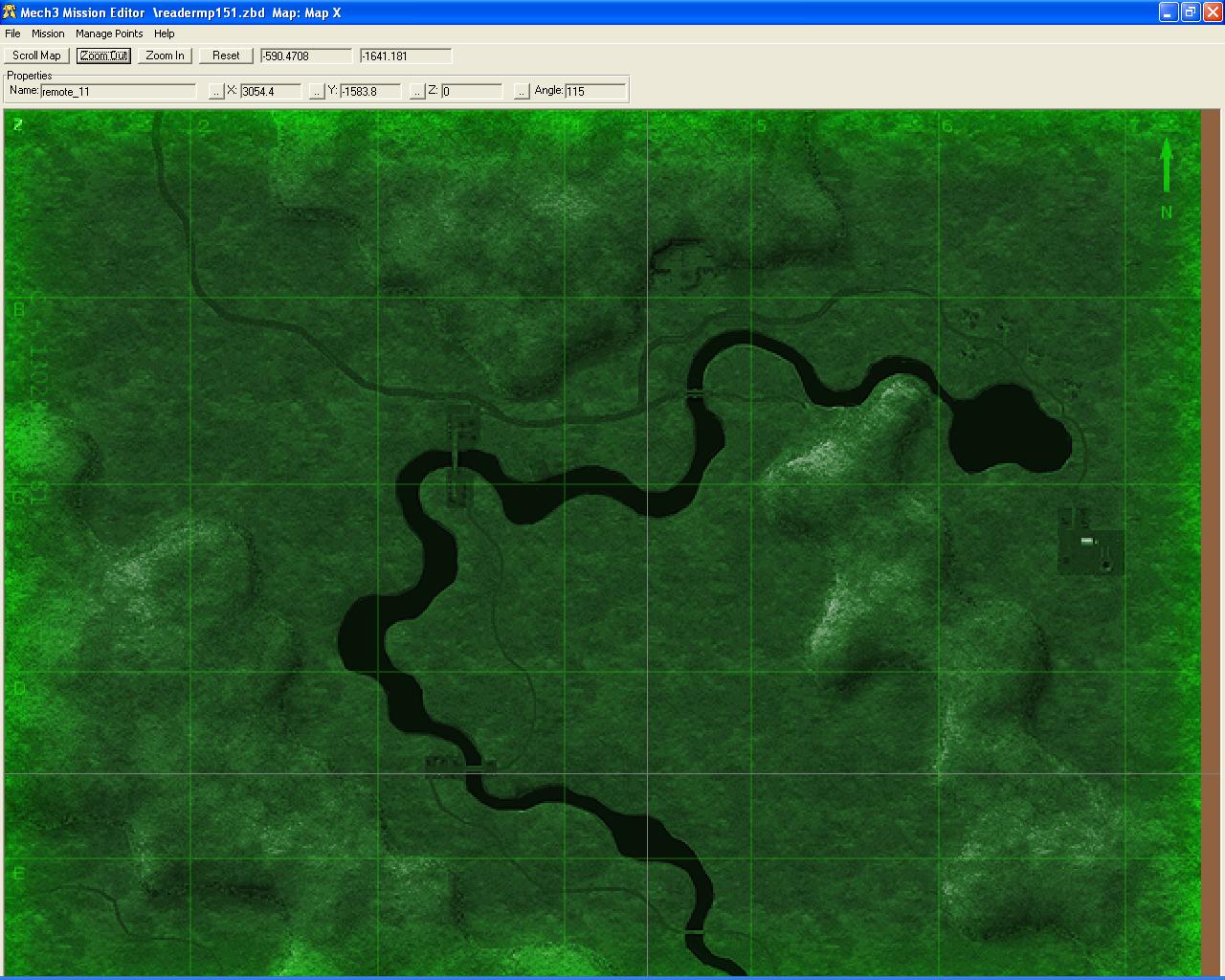Click the Z field showing 0
This screenshot has width=1225, height=980.
pyautogui.click(x=471, y=91)
